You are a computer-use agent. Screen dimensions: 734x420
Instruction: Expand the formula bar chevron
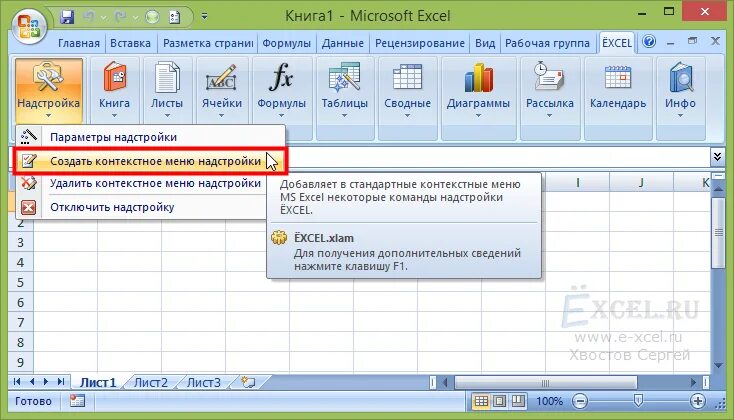pos(717,156)
